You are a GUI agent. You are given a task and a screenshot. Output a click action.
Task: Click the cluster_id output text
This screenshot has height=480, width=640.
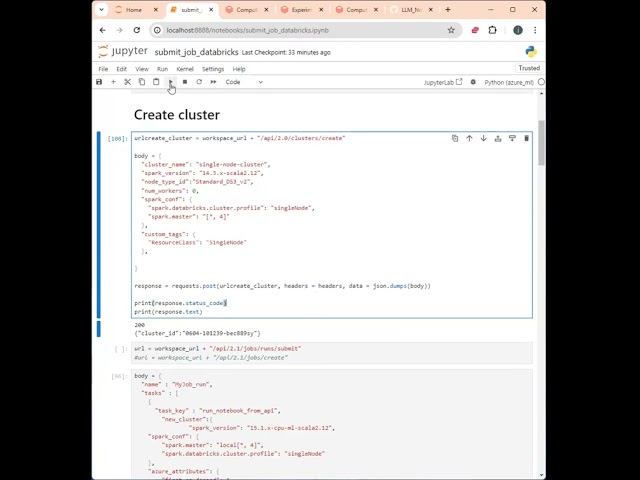[x=198, y=333]
